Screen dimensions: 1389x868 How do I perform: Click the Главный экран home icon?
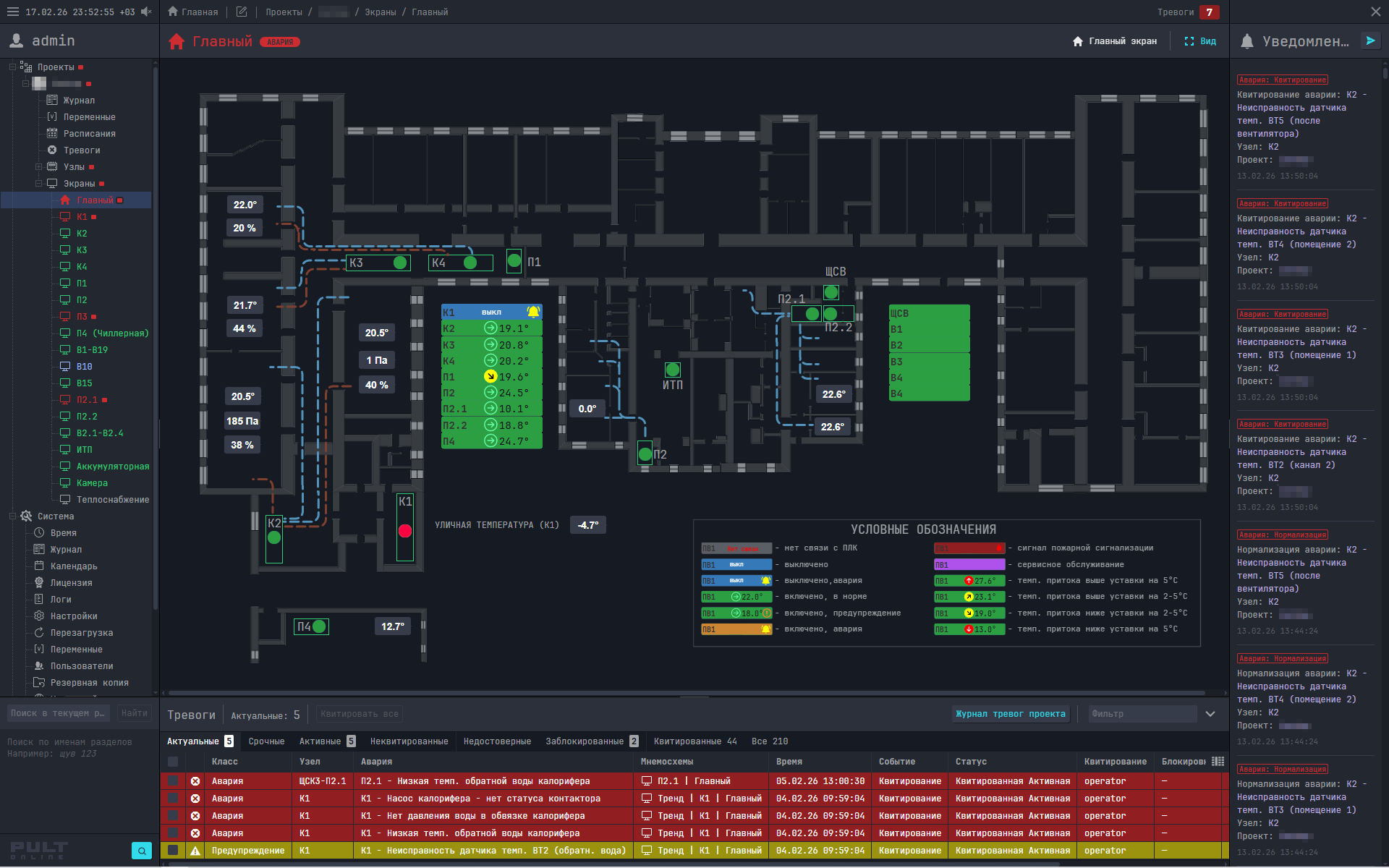click(1076, 41)
